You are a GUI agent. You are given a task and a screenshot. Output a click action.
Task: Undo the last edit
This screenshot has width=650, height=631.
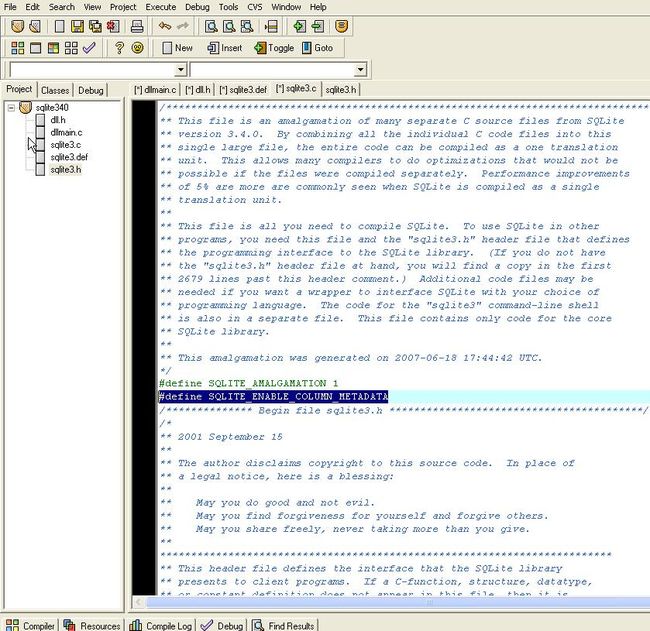click(165, 26)
